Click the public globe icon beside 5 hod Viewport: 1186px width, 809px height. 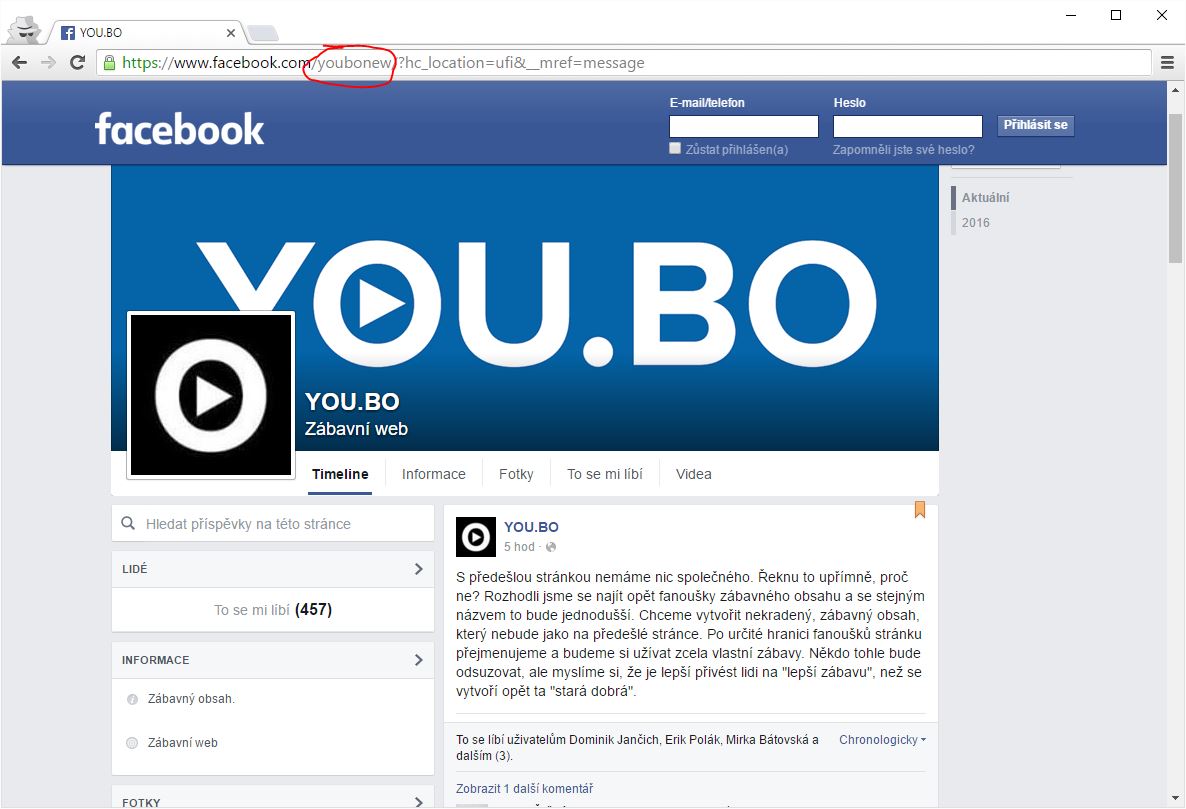551,547
